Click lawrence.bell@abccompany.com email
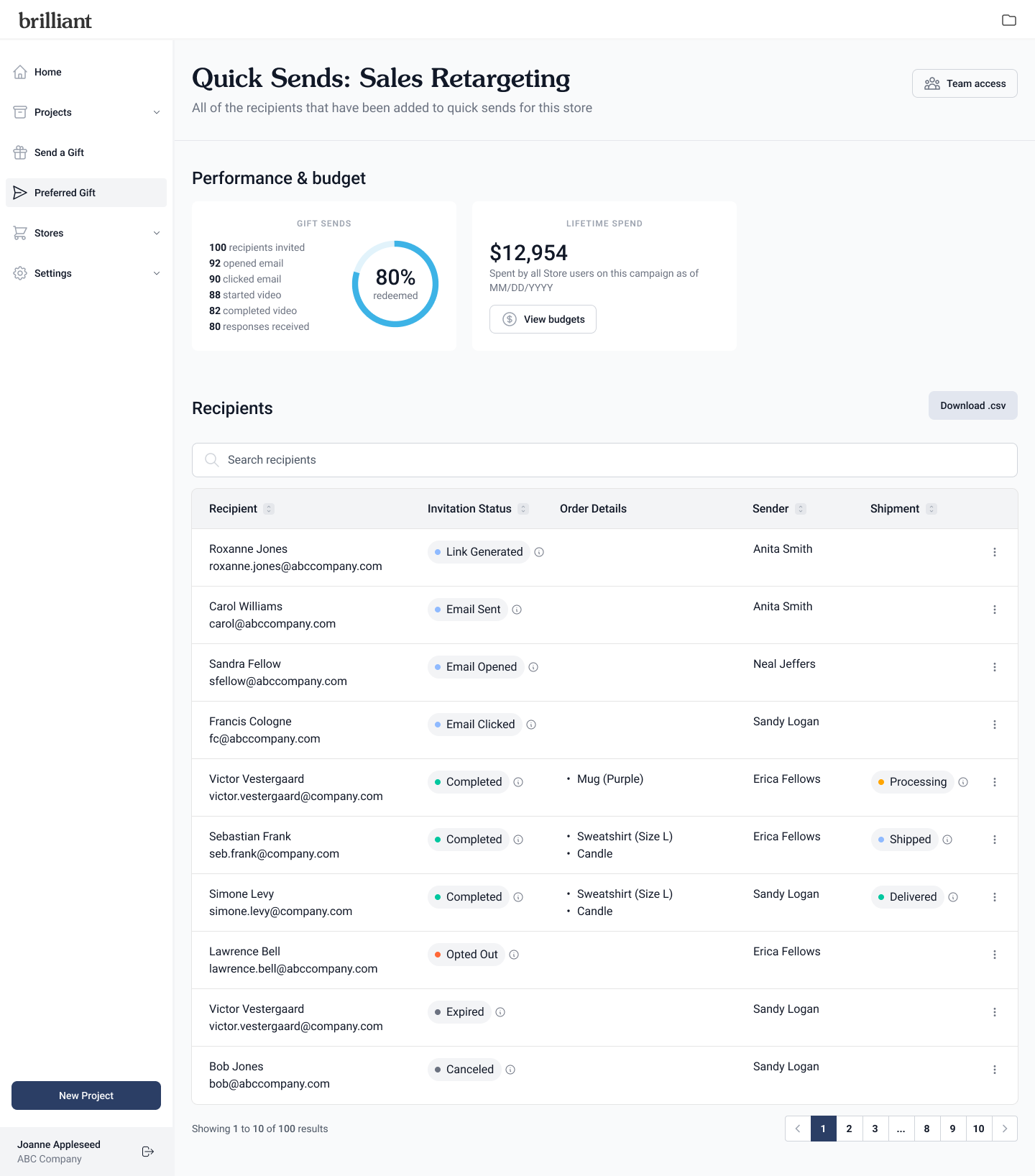This screenshot has height=1176, width=1035. pos(293,969)
